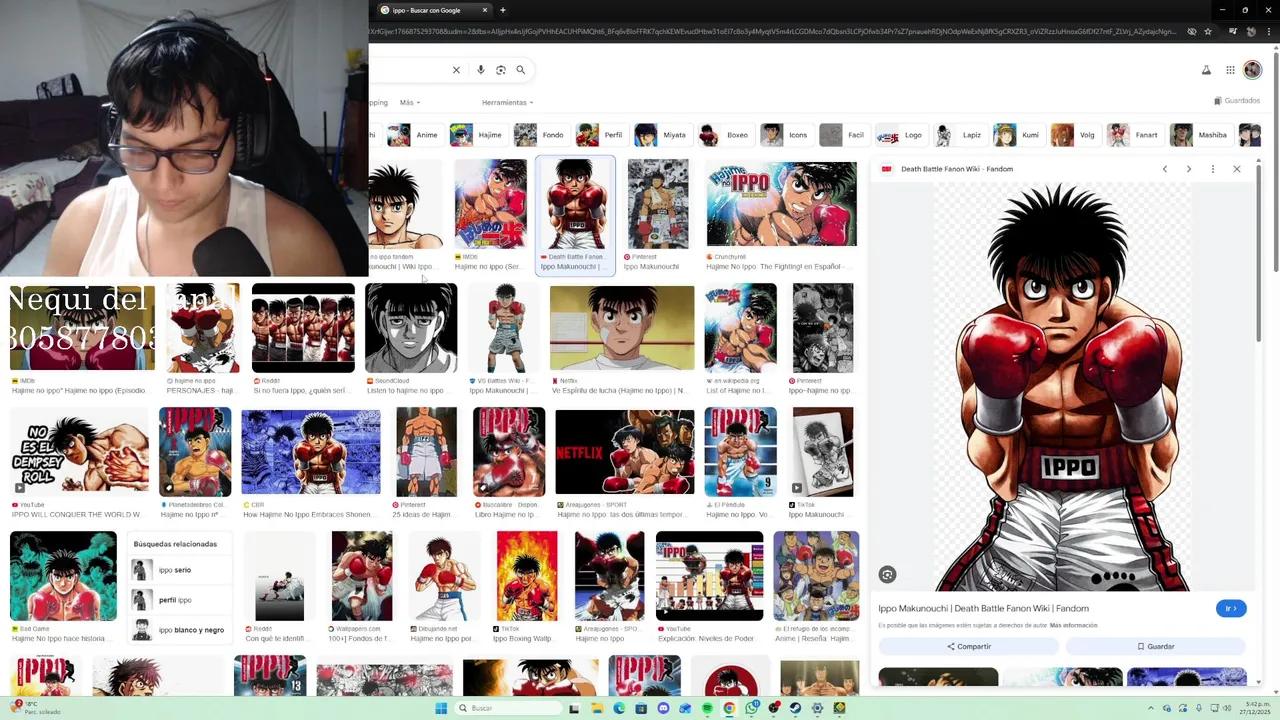1280x720 pixels.
Task: Open the SoundCloud black-and-white Ippo thumbnail
Action: [x=411, y=328]
